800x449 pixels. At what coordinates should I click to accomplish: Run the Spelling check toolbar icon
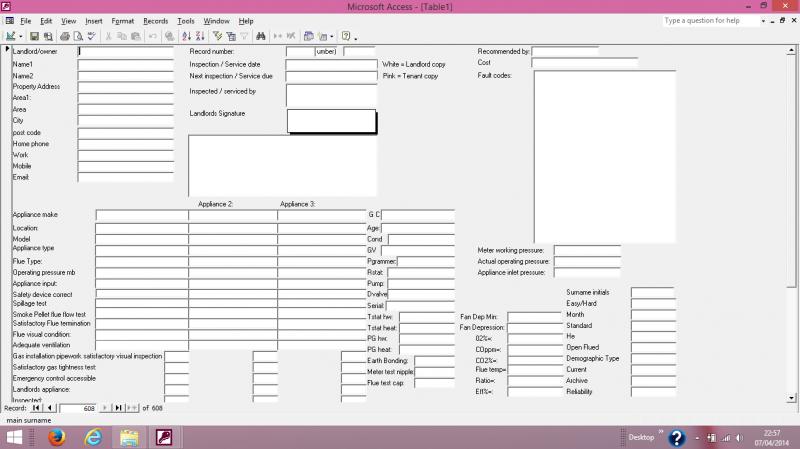tap(91, 36)
